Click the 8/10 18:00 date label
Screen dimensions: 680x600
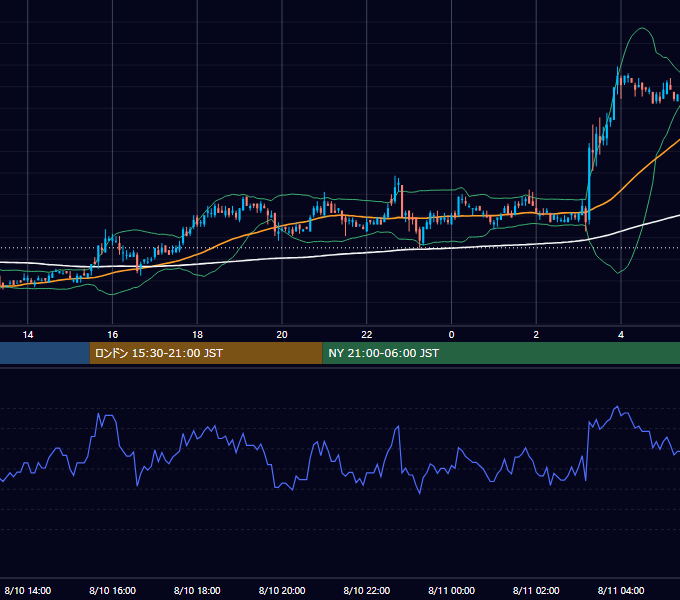click(x=197, y=590)
